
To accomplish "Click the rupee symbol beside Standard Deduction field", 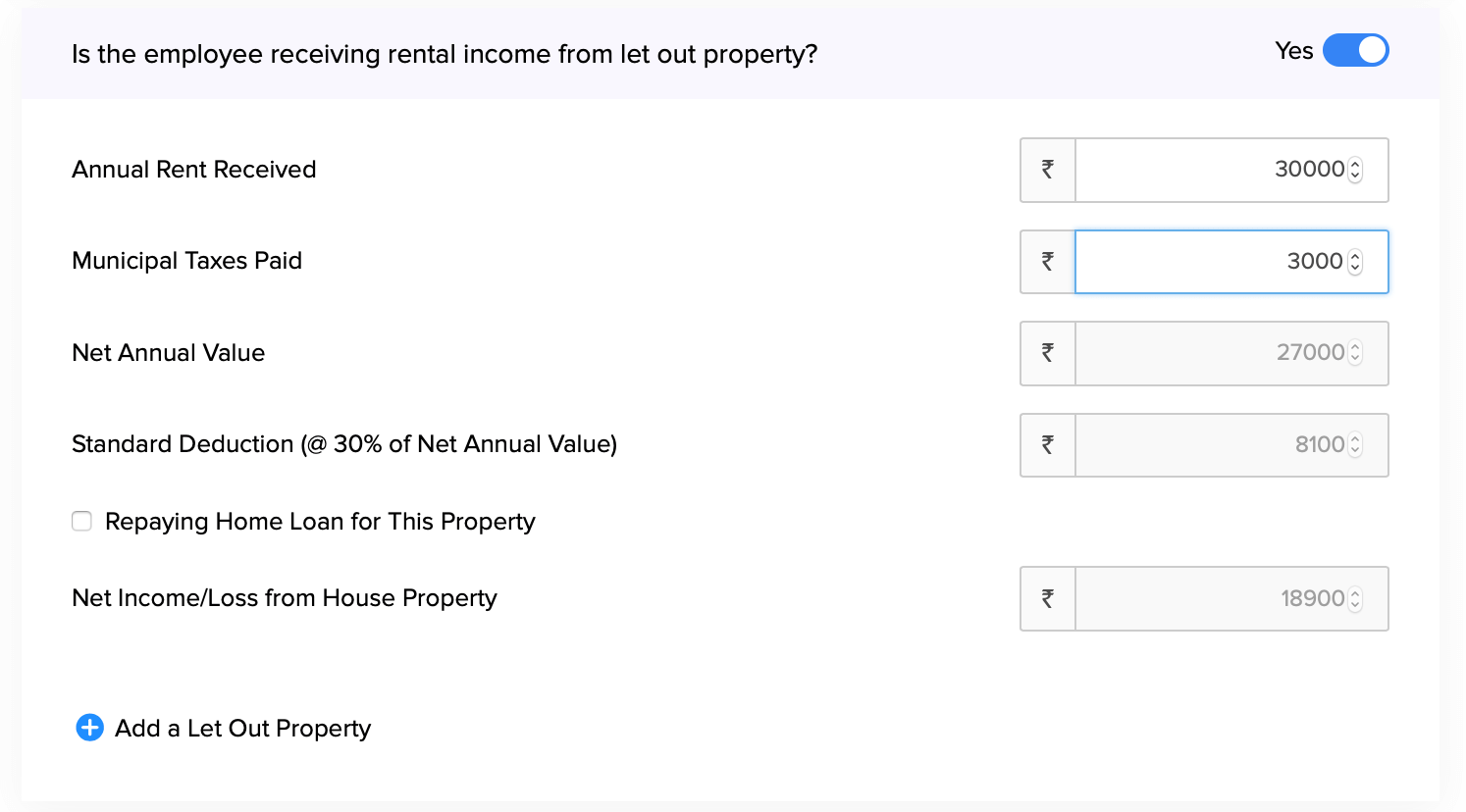I will pyautogui.click(x=1047, y=444).
